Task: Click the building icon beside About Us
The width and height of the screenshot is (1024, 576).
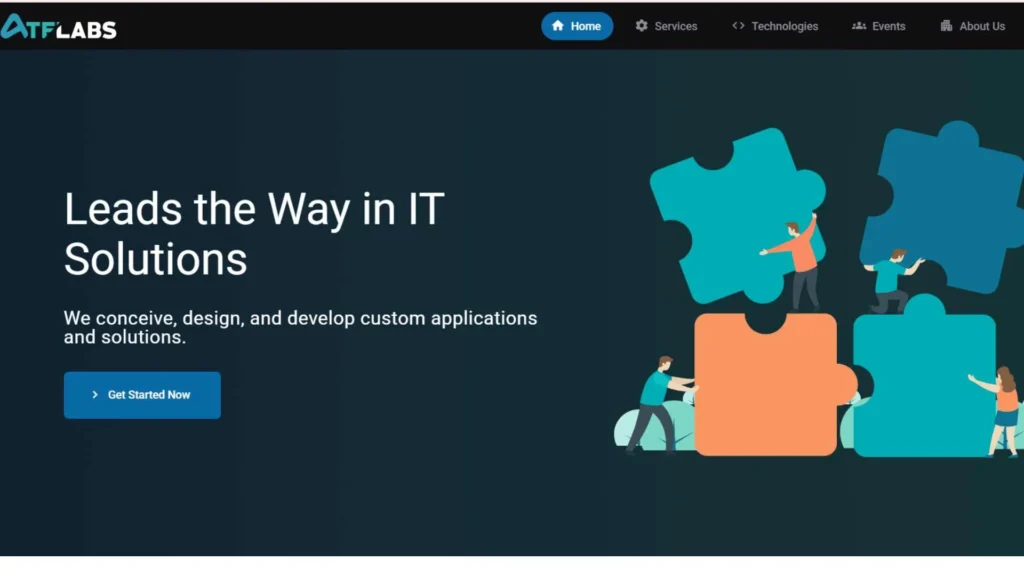Action: point(946,26)
